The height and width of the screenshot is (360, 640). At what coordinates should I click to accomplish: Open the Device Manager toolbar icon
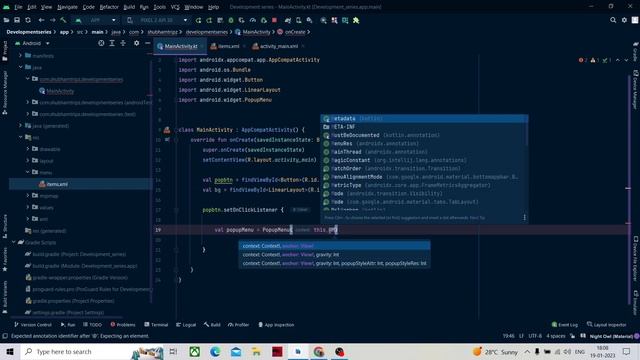click(298, 20)
